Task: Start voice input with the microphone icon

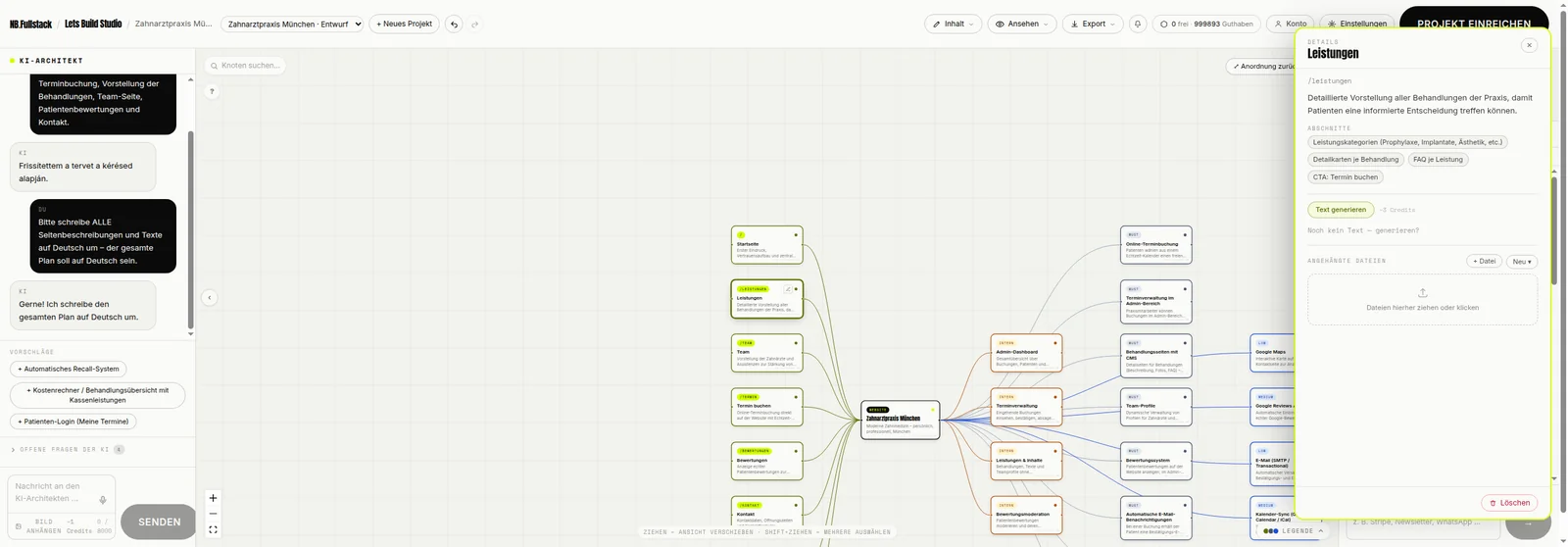Action: tap(103, 500)
